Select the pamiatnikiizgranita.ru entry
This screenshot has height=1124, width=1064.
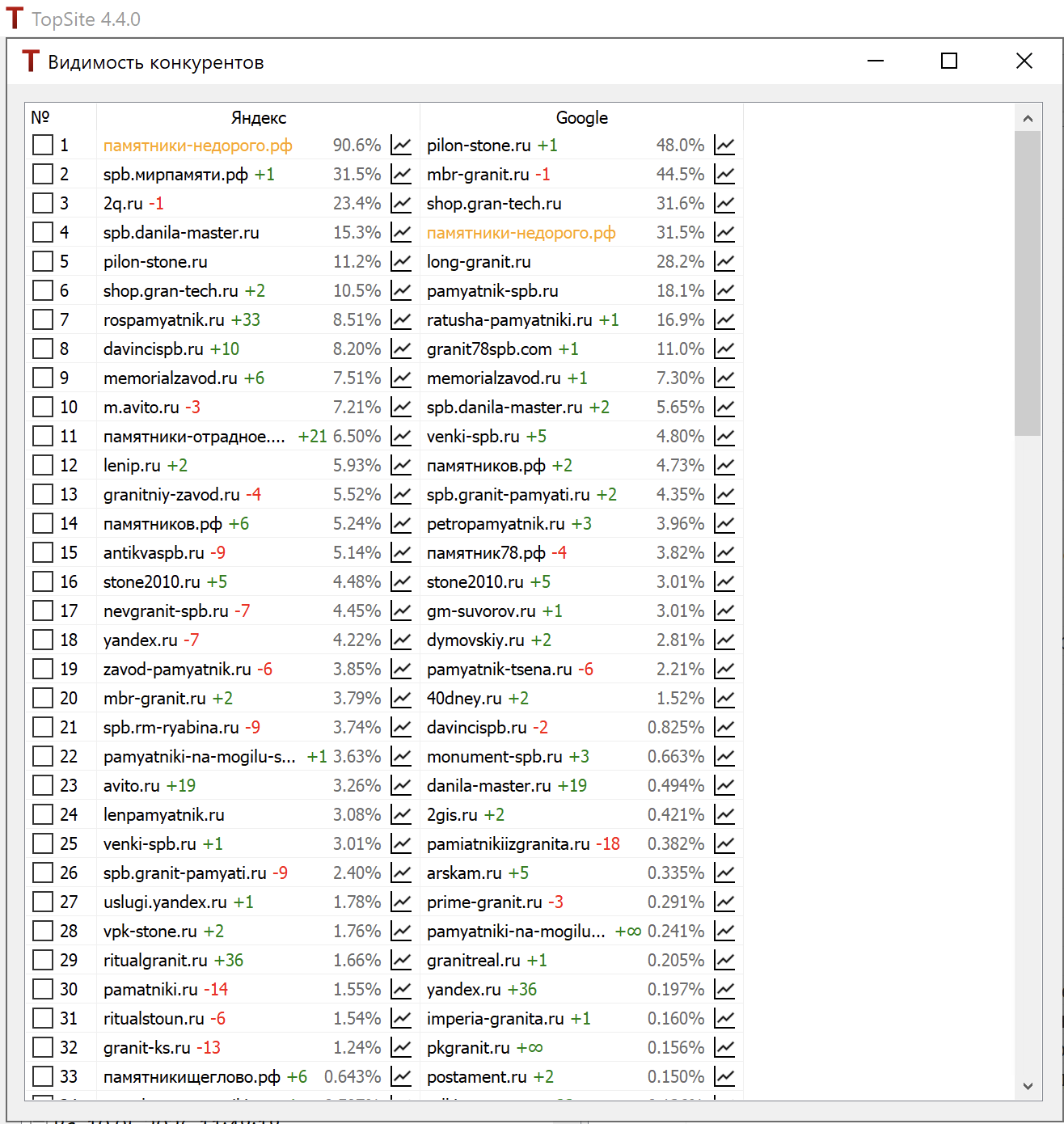tap(509, 844)
